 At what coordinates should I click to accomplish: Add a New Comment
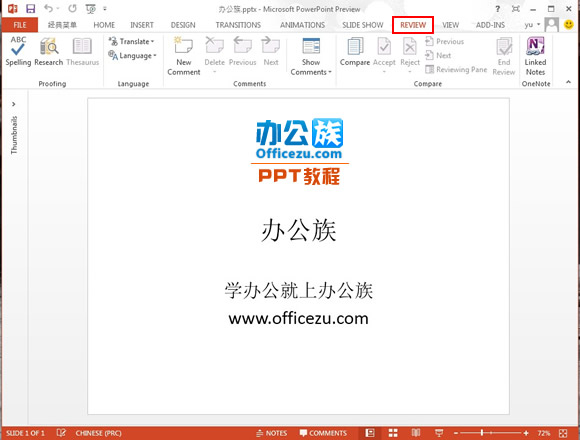183,55
